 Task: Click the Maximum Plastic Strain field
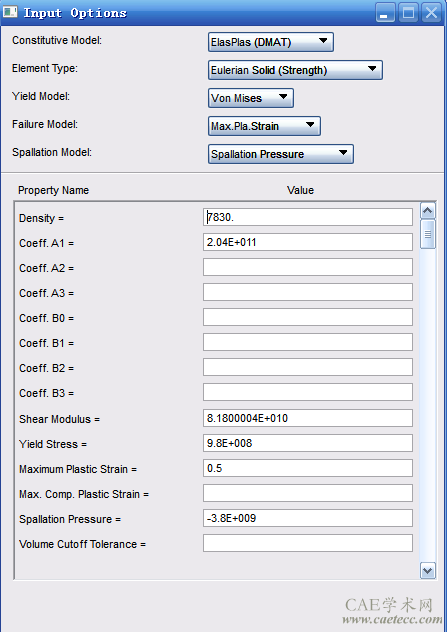click(x=308, y=468)
